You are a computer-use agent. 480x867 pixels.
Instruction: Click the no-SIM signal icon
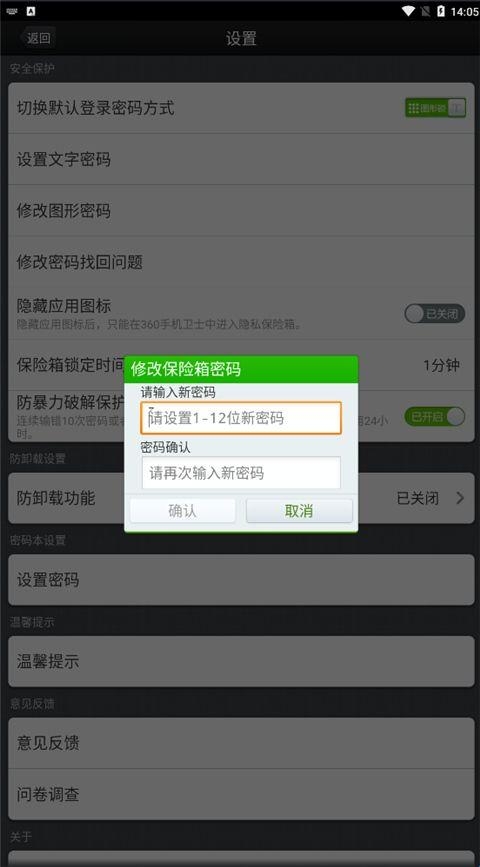[426, 11]
